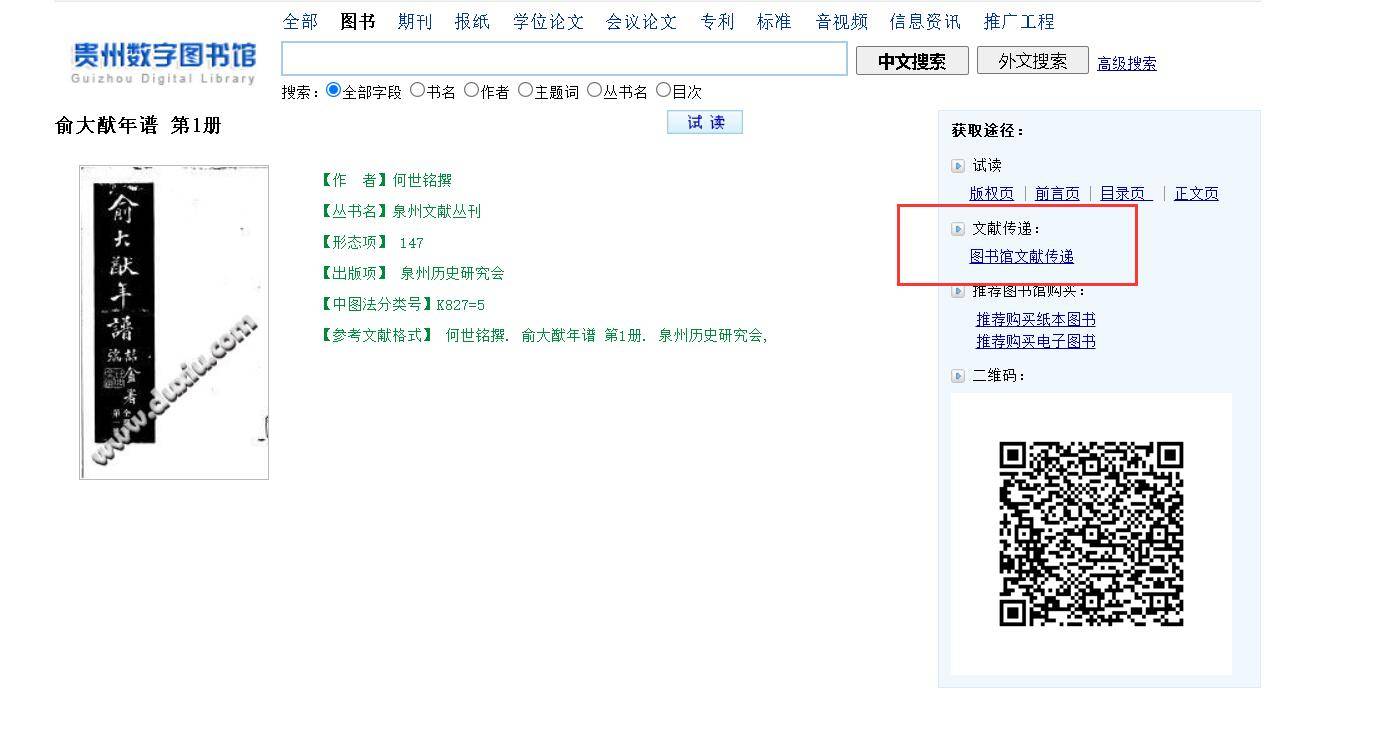Choose the 作者 search option
Screen dimensions: 1380x739
point(471,90)
